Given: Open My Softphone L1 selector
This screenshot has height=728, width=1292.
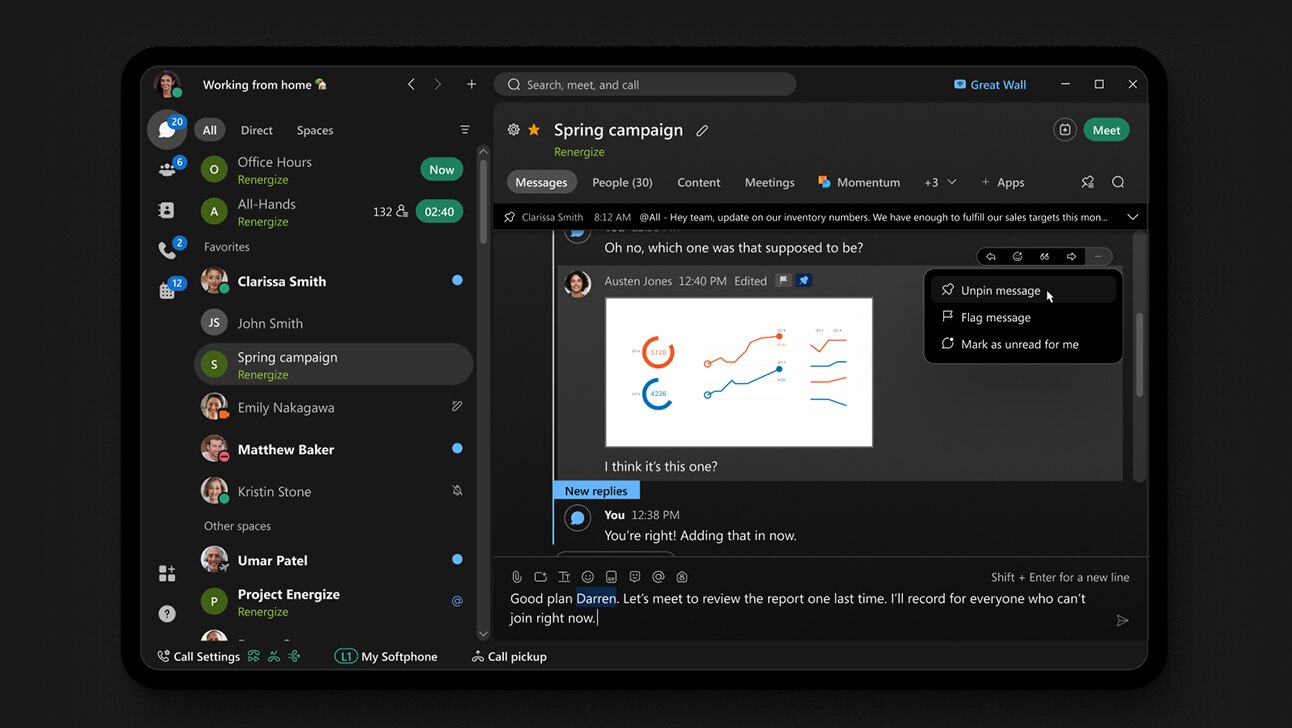Looking at the screenshot, I should point(386,656).
